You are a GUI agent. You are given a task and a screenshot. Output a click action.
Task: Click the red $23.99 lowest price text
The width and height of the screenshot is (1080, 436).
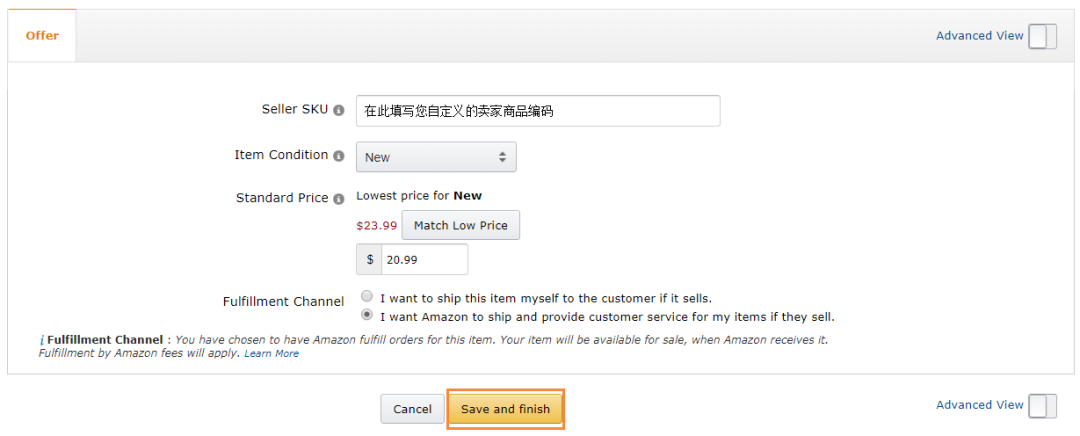coord(376,226)
